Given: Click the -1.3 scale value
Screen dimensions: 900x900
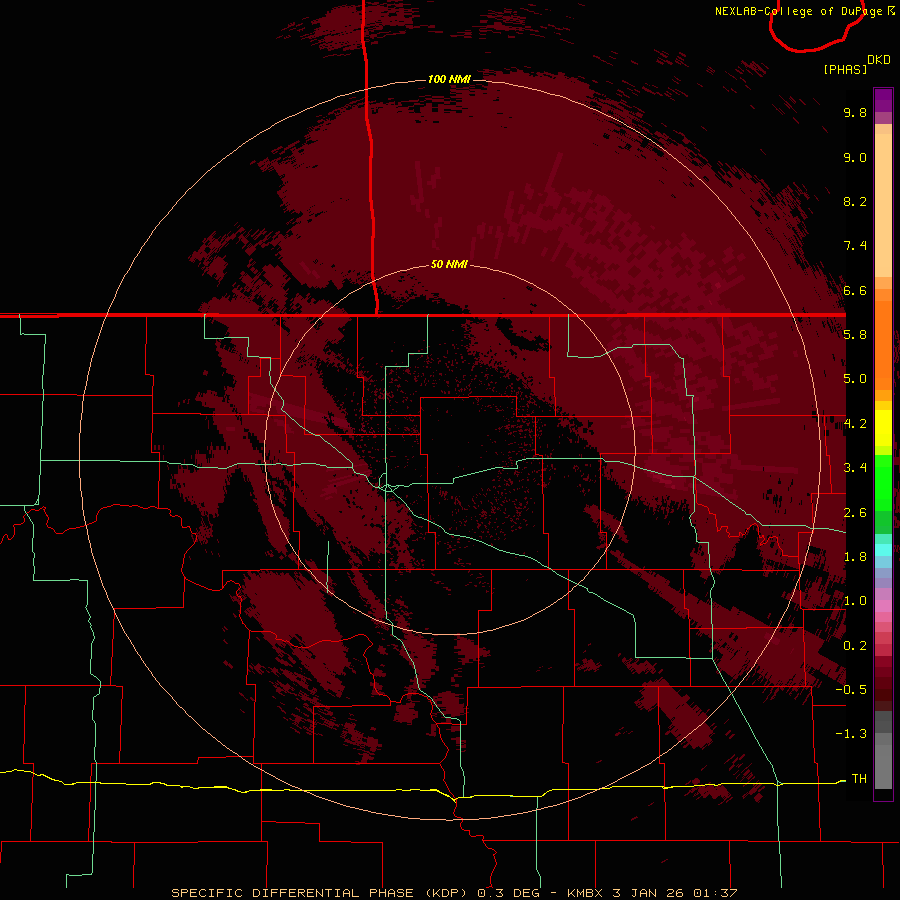Looking at the screenshot, I should click(851, 734).
